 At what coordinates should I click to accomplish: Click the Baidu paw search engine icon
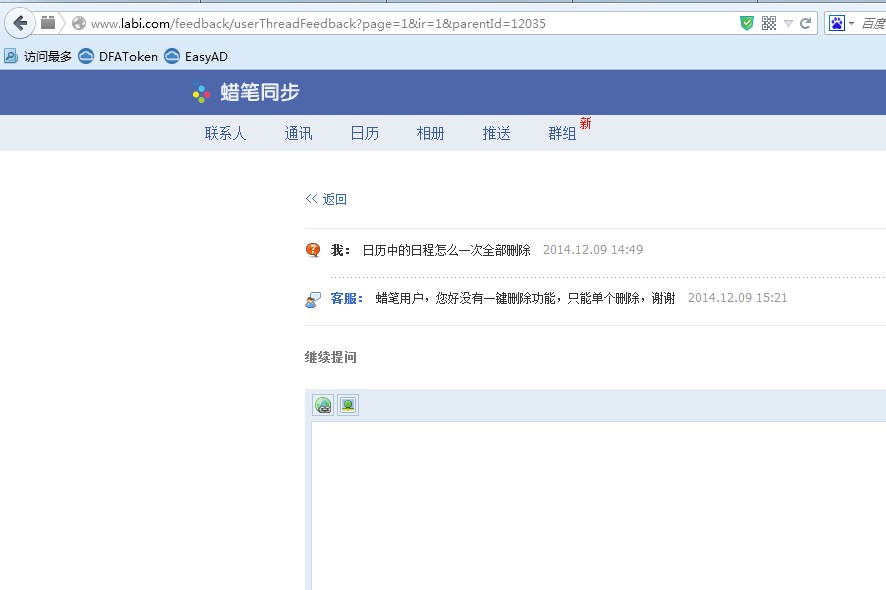tap(836, 23)
